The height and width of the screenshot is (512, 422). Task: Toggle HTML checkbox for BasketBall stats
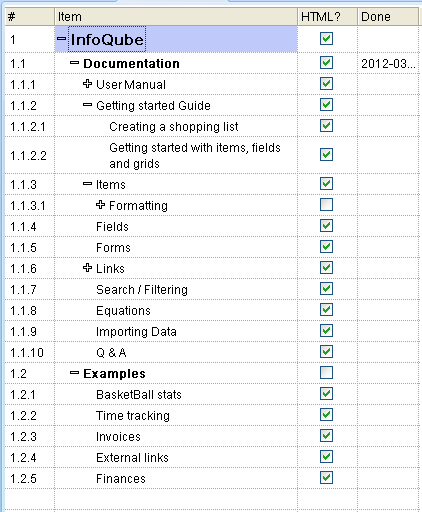326,393
